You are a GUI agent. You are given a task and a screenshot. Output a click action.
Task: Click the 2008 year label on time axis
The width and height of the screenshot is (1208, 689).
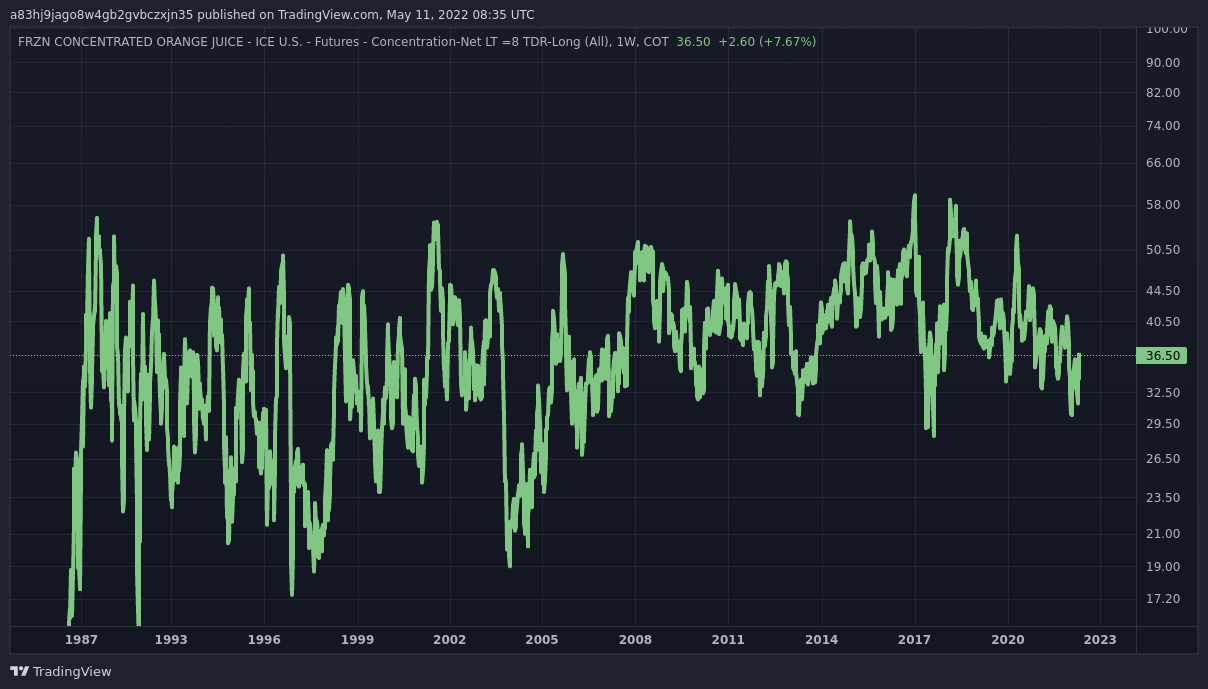pyautogui.click(x=635, y=640)
